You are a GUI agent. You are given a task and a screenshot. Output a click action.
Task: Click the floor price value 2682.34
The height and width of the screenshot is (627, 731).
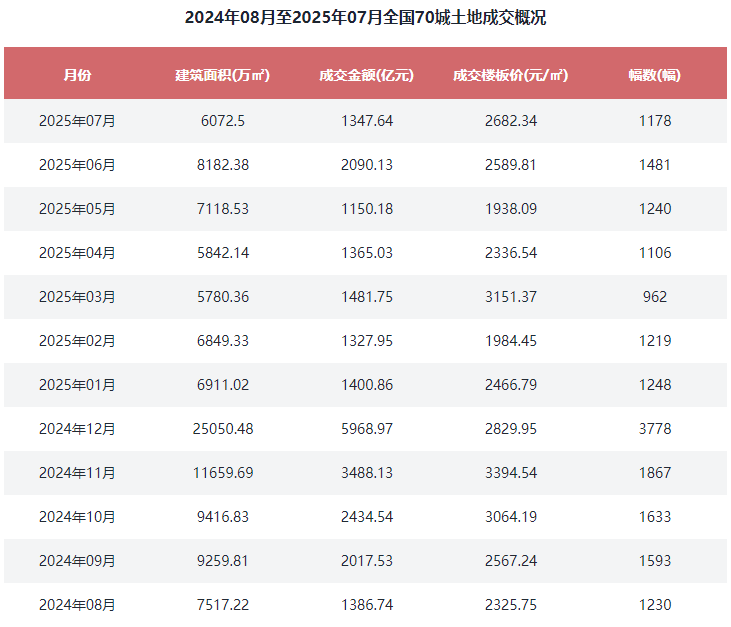point(511,121)
